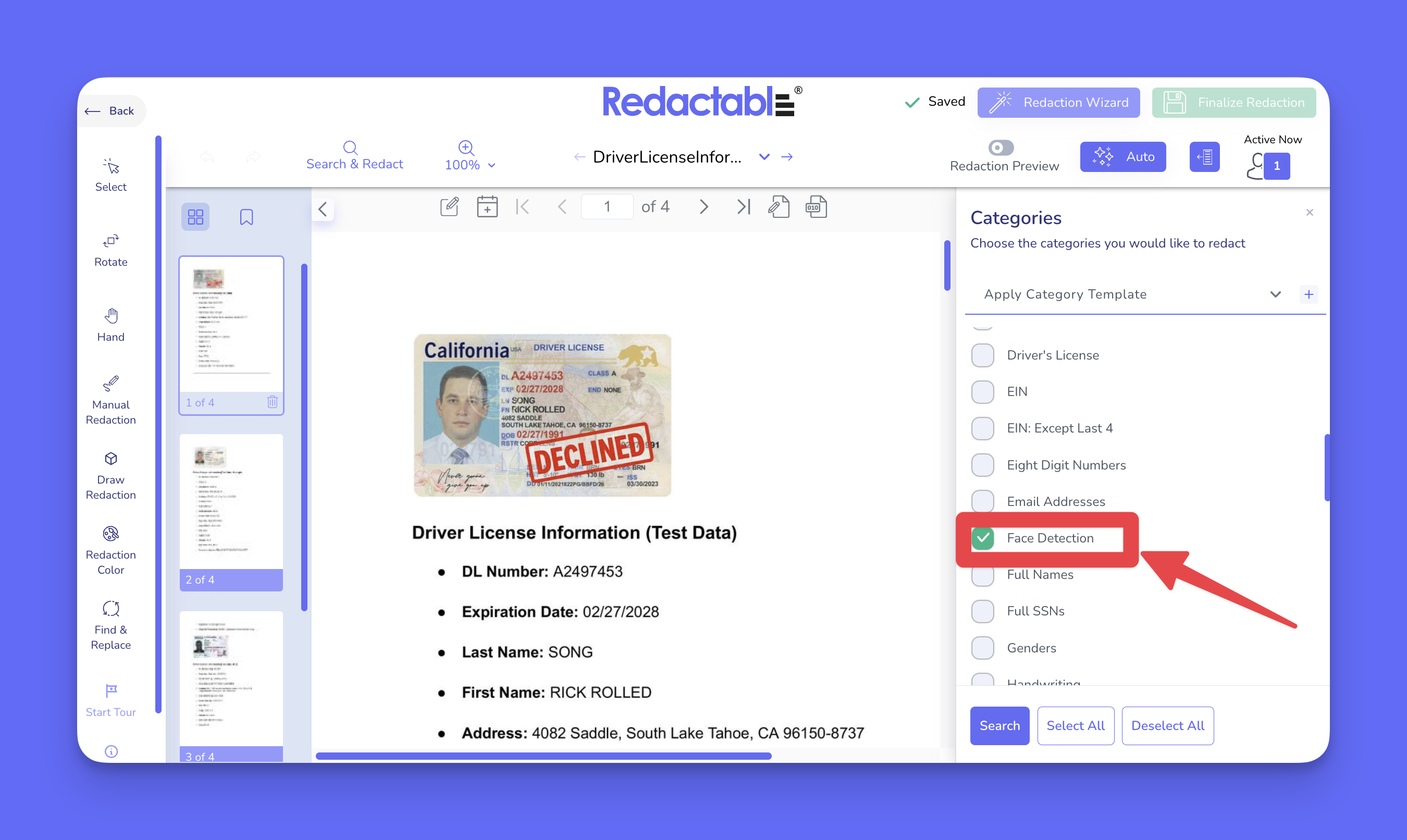Click the Deselect All button
The width and height of the screenshot is (1407, 840).
pyautogui.click(x=1167, y=725)
